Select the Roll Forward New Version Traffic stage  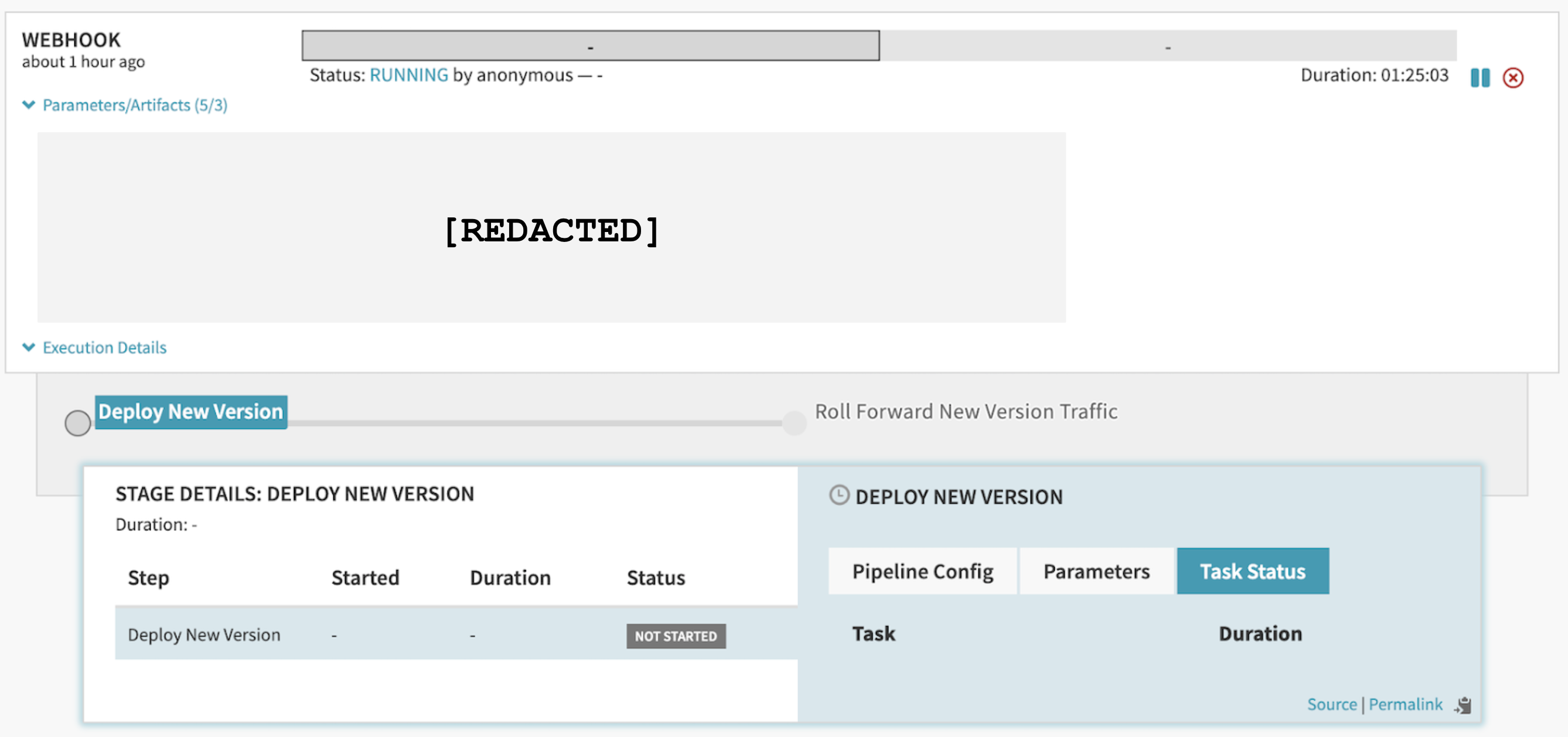[x=966, y=411]
